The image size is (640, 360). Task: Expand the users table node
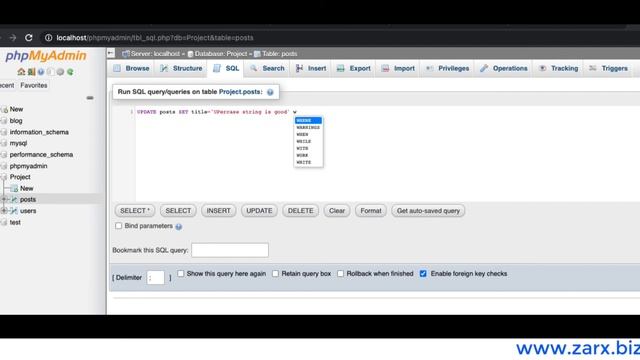4,211
